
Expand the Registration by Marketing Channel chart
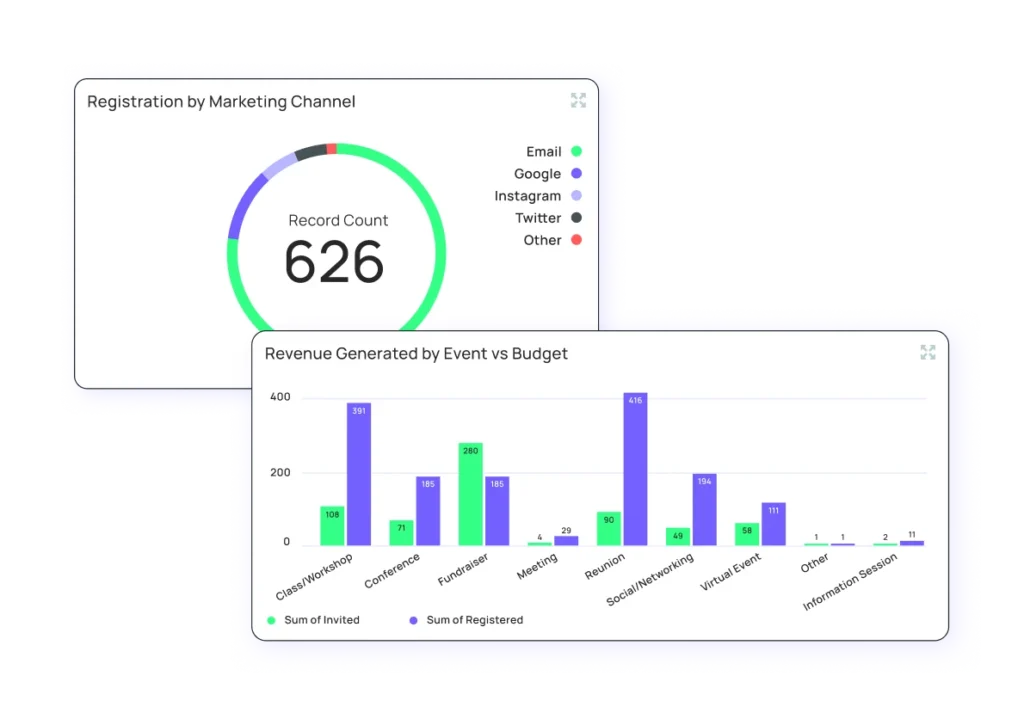pos(578,100)
